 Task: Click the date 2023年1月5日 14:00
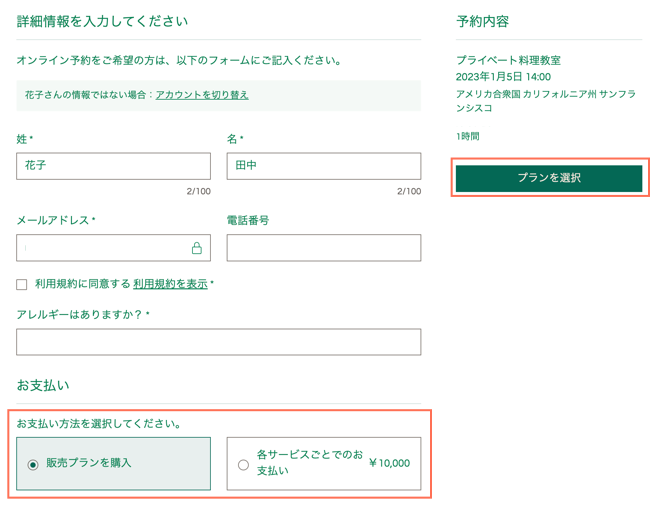[503, 77]
